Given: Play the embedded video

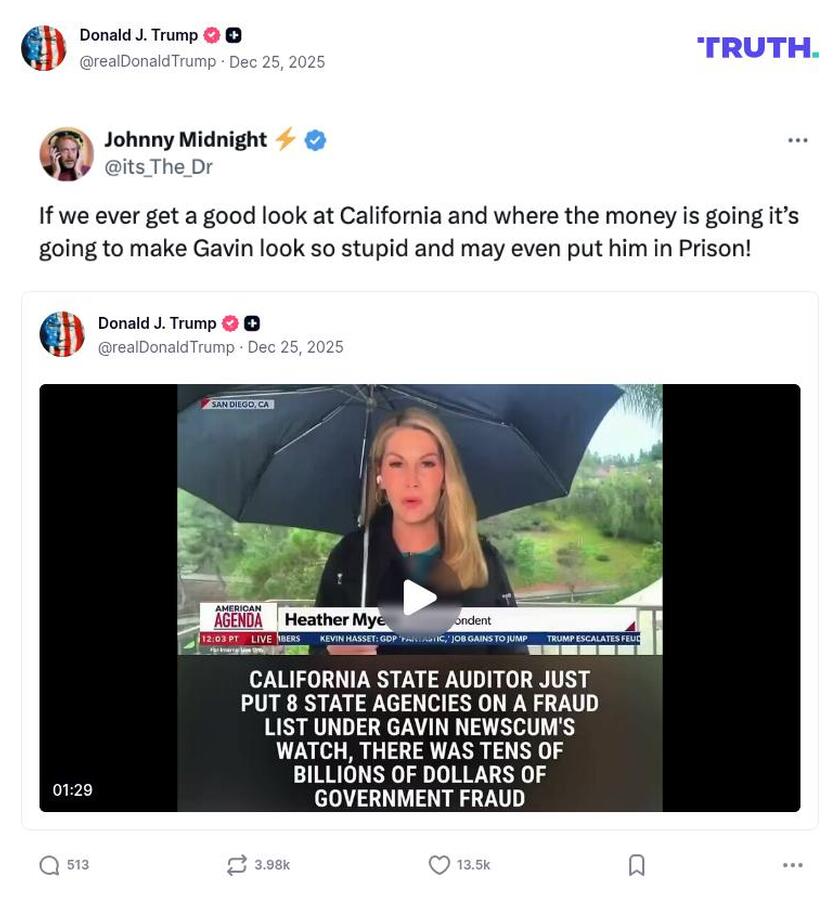Looking at the screenshot, I should point(420,598).
